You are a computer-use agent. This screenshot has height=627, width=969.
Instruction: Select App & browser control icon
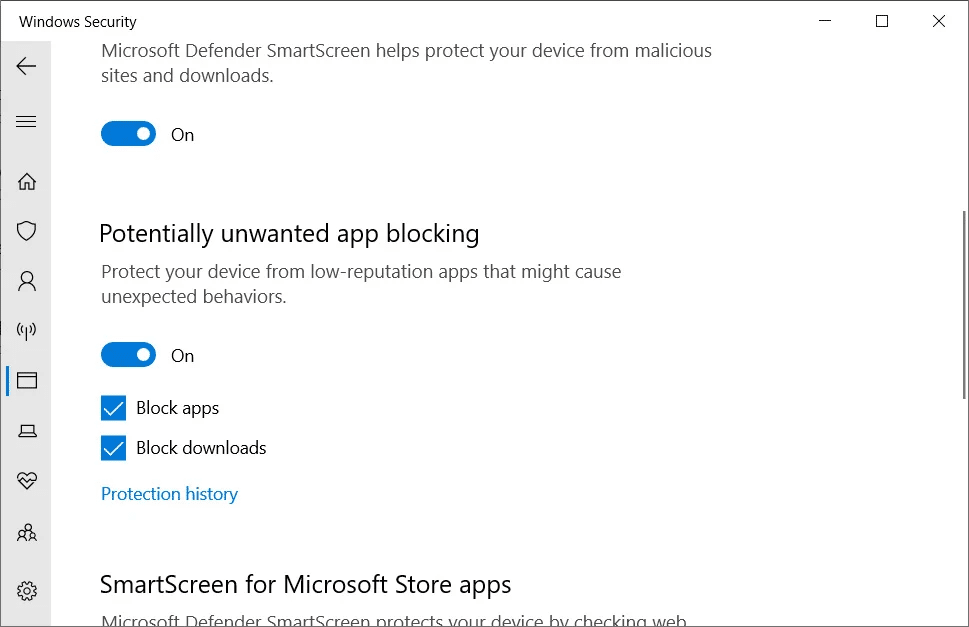(x=27, y=380)
